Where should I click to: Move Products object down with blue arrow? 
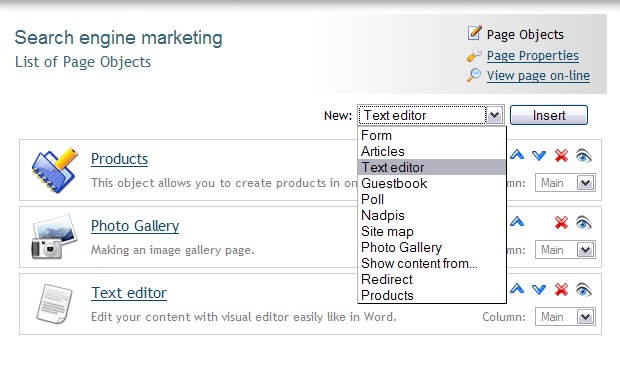pos(539,156)
